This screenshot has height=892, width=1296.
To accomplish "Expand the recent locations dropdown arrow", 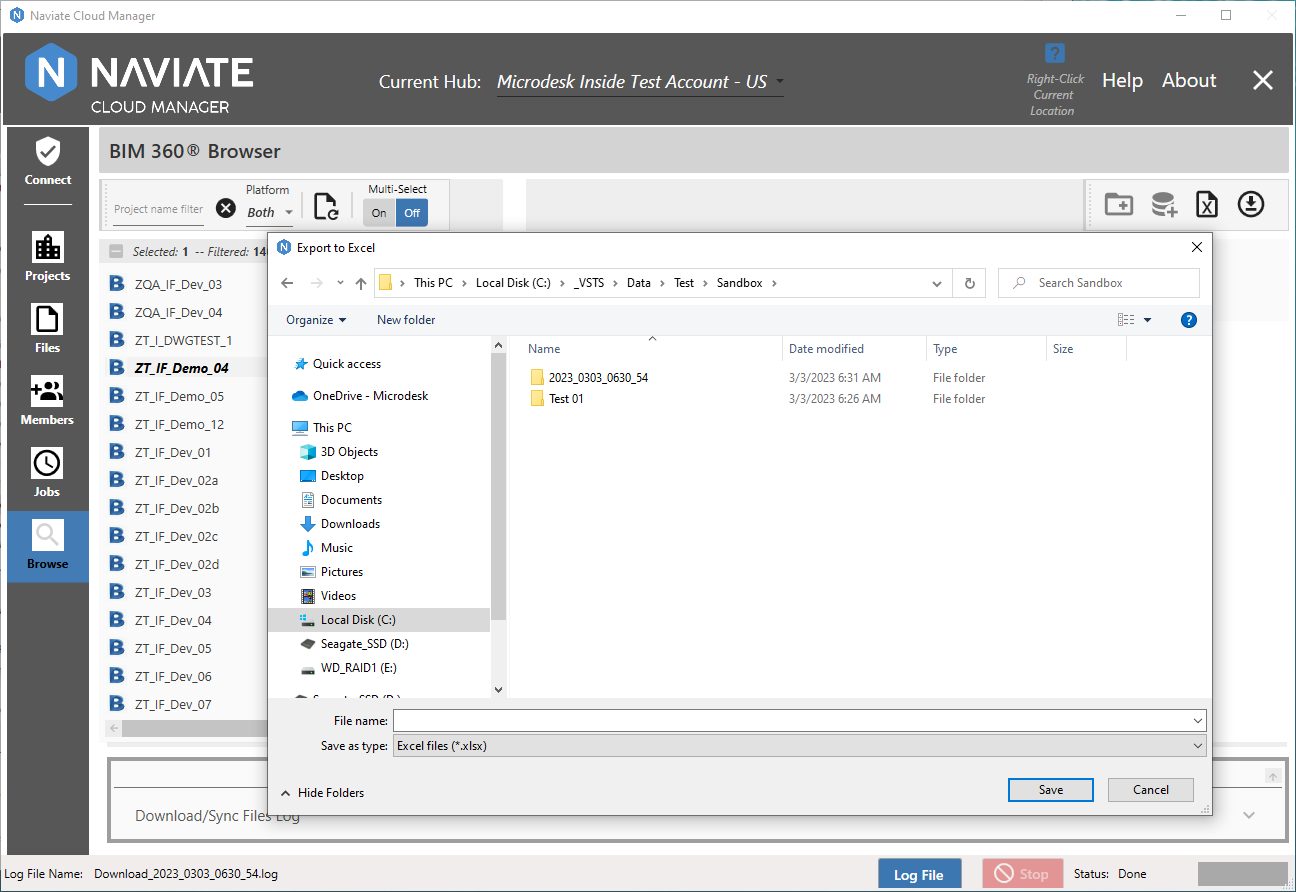I will [341, 283].
